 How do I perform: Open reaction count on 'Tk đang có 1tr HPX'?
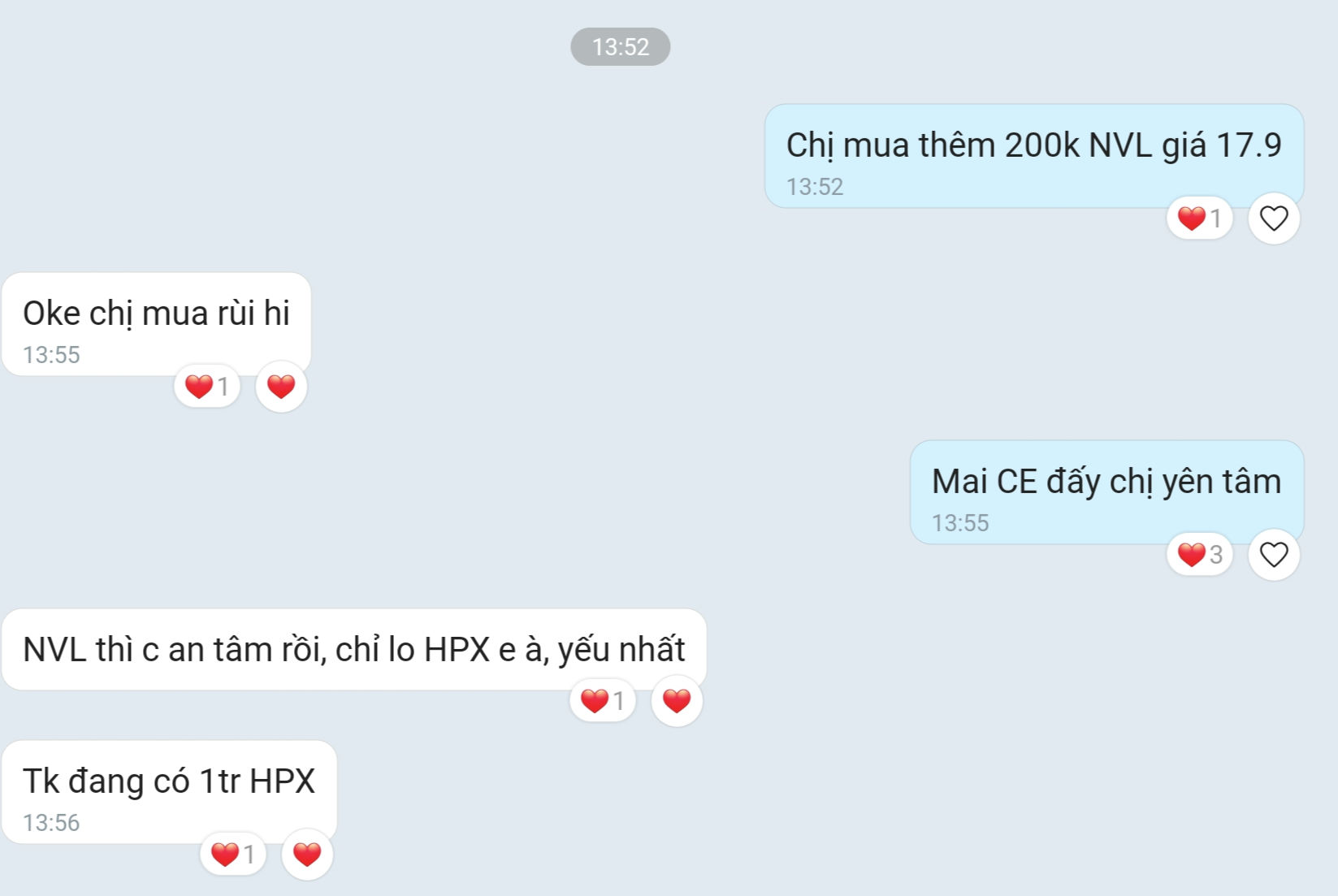[233, 855]
